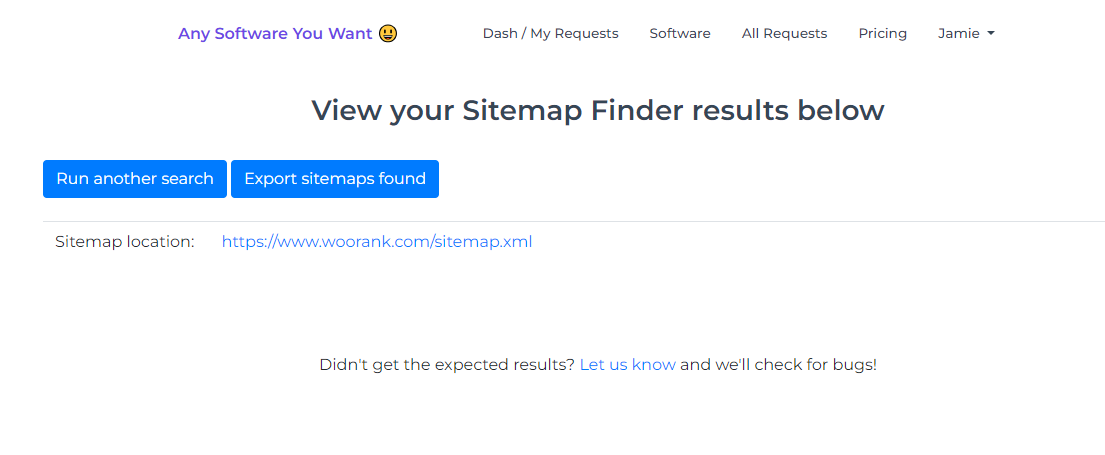This screenshot has height=455, width=1105.
Task: Go to Dash / My Requests
Action: [550, 33]
